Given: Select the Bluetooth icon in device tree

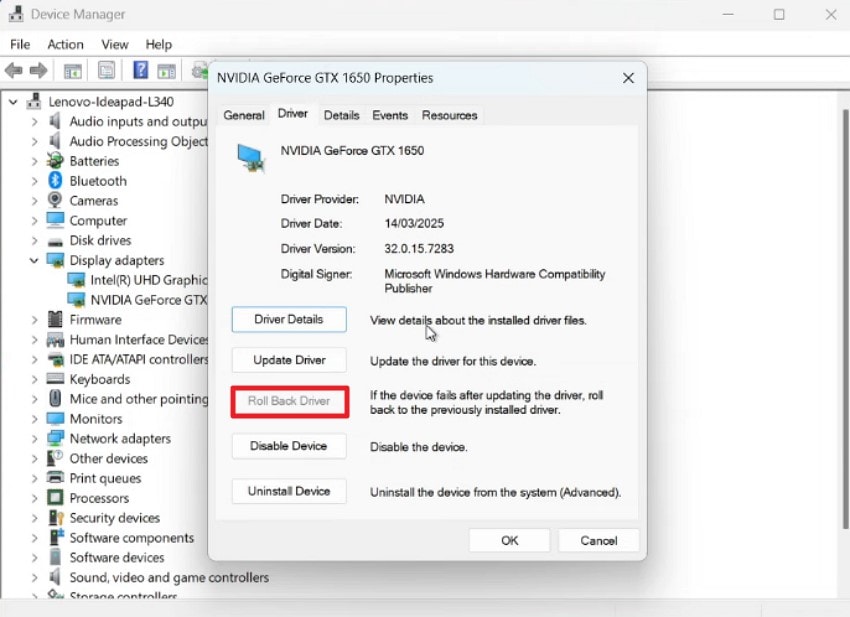Looking at the screenshot, I should [x=55, y=181].
